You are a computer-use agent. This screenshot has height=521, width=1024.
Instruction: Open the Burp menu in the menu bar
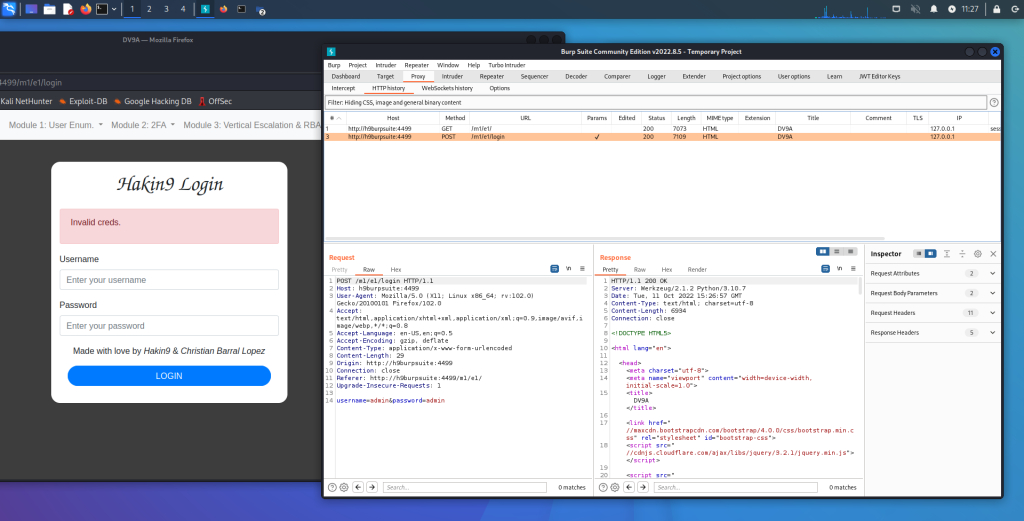pos(334,65)
